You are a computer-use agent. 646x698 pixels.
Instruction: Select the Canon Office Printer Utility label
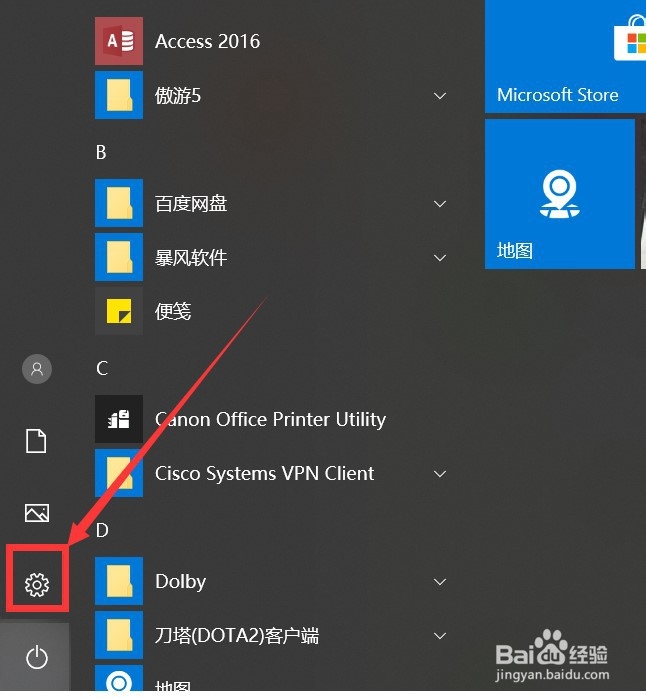[x=270, y=420]
